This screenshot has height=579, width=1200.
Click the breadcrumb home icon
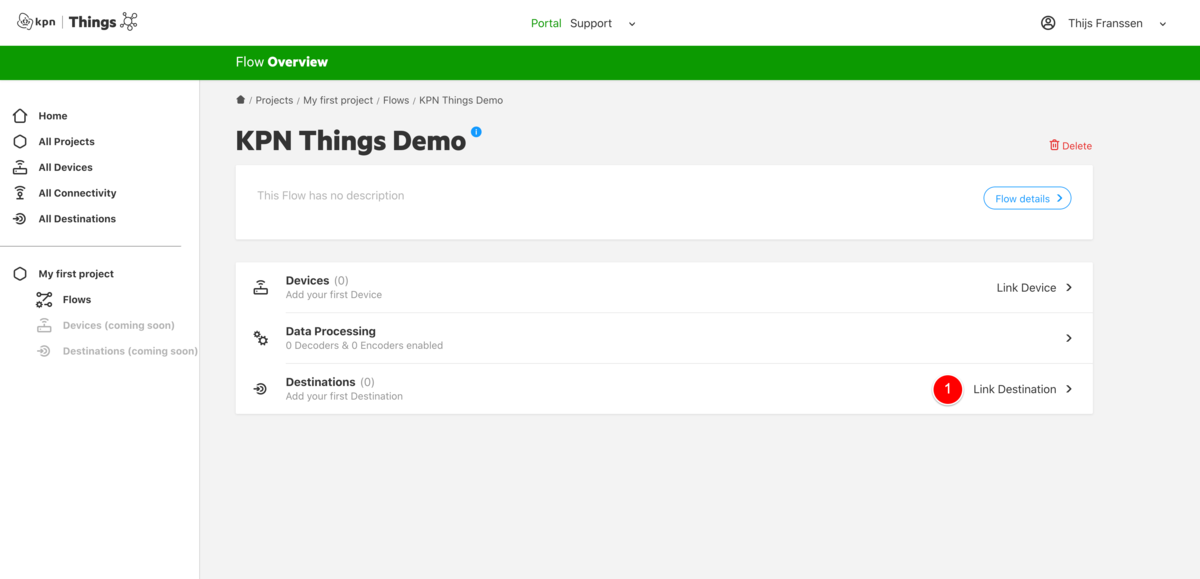pyautogui.click(x=240, y=100)
